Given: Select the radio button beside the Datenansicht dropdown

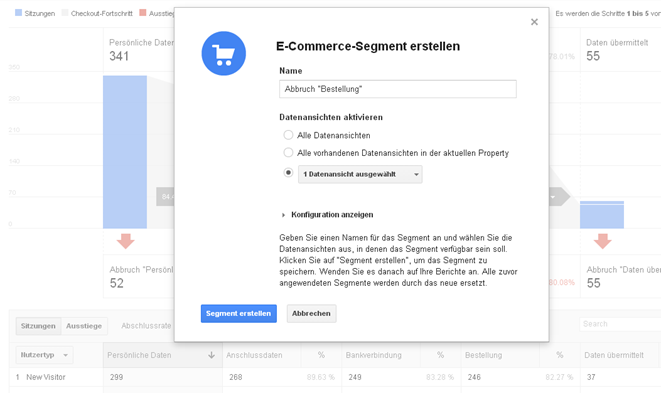Looking at the screenshot, I should [288, 172].
